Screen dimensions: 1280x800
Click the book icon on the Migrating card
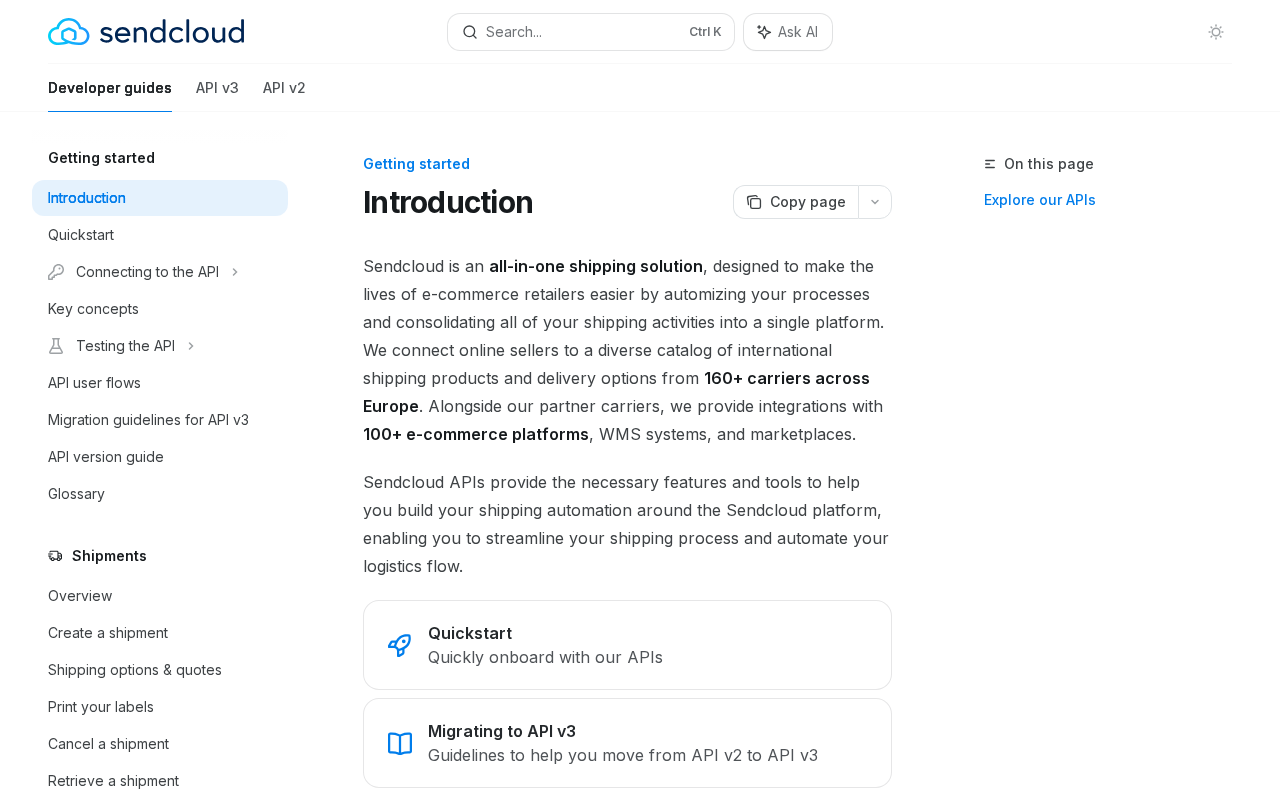(400, 743)
